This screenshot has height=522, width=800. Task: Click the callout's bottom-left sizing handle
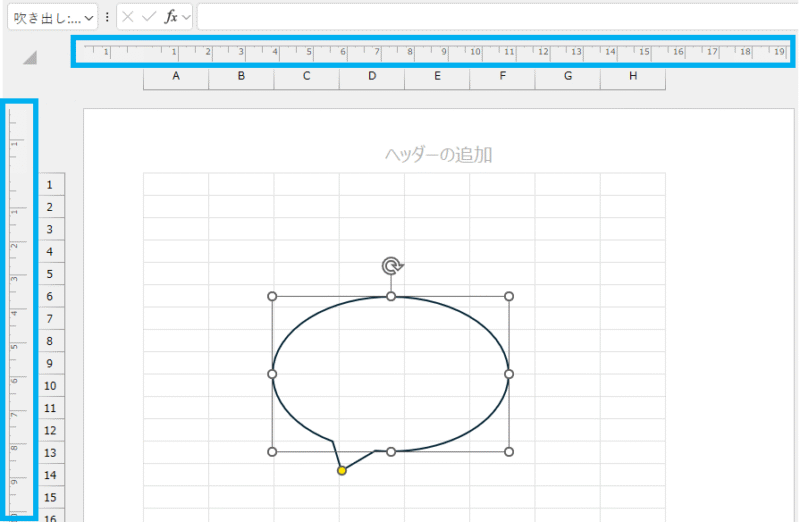pyautogui.click(x=272, y=452)
